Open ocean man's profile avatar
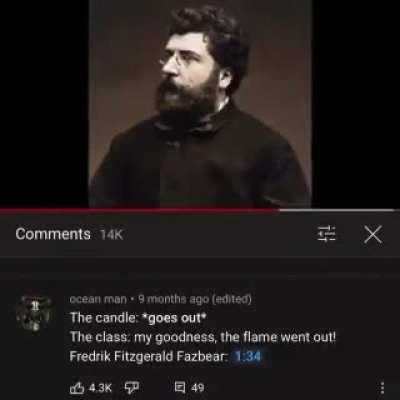Viewport: 400px width, 400px height. tap(34, 312)
